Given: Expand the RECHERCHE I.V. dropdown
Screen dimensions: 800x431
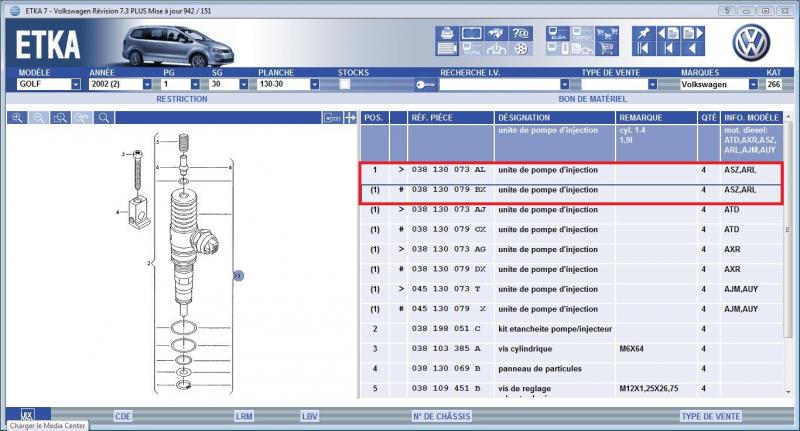Looking at the screenshot, I should 564,84.
